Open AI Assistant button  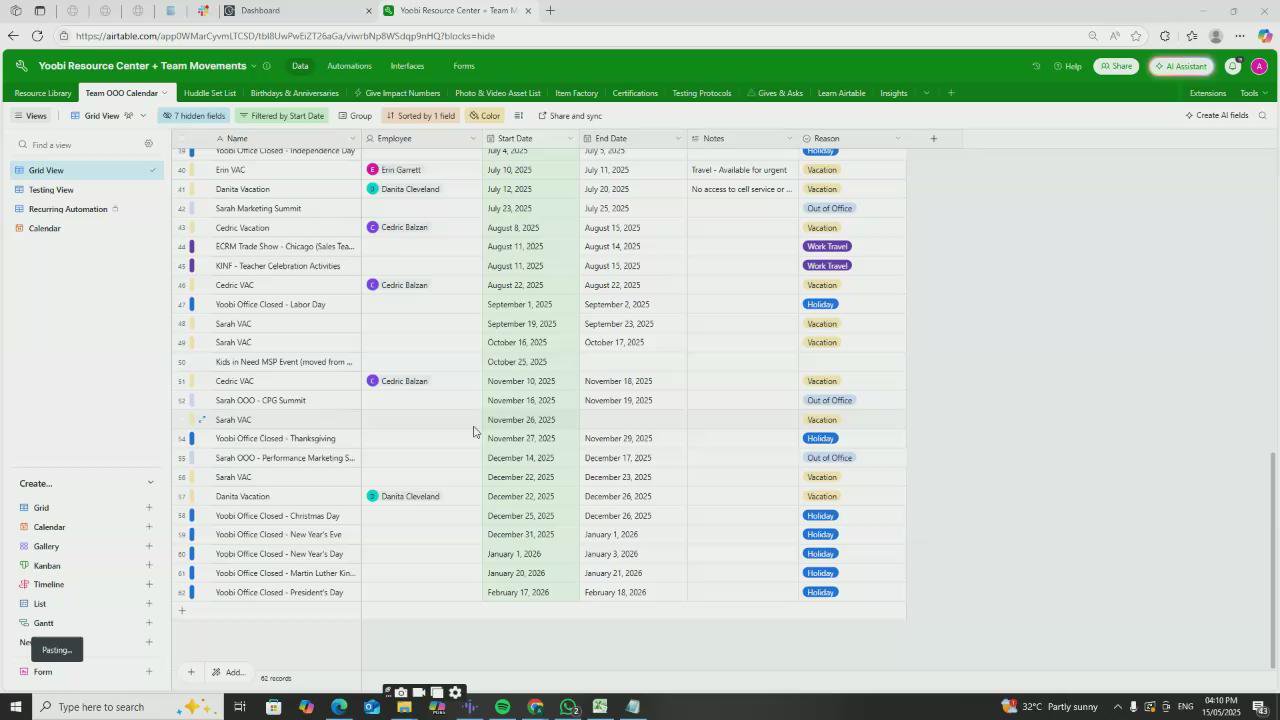(1180, 66)
